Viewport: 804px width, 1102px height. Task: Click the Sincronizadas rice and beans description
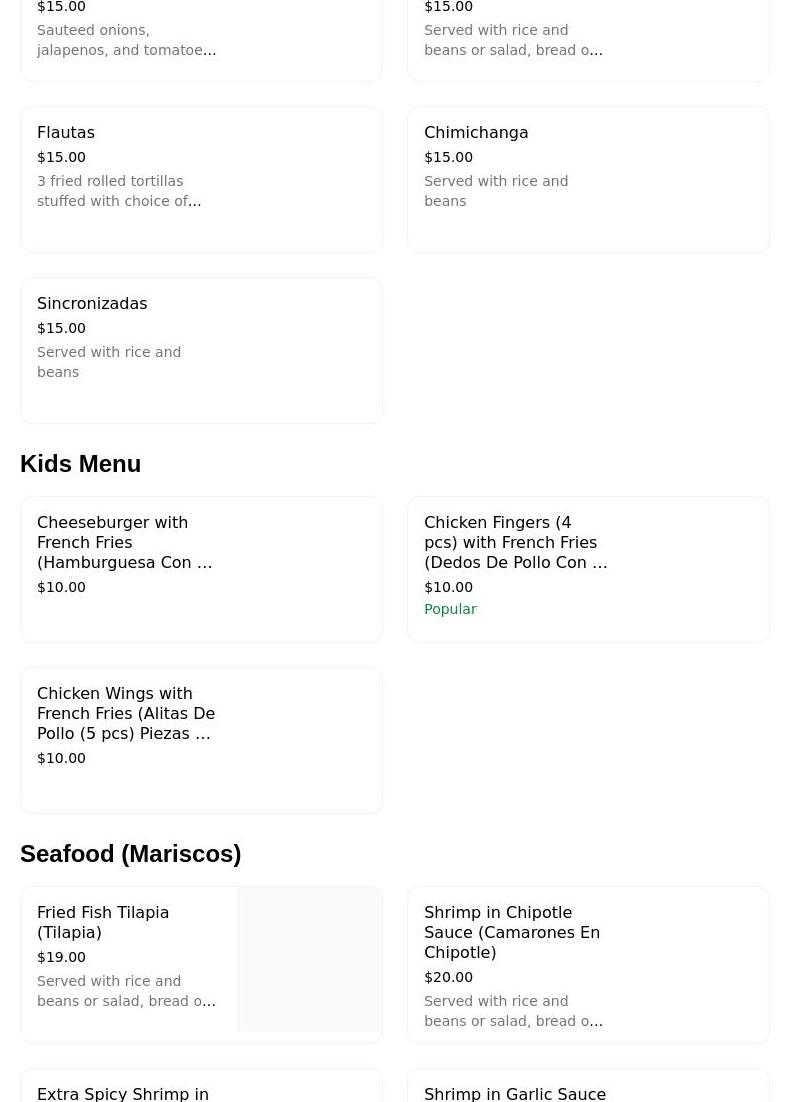pos(109,362)
